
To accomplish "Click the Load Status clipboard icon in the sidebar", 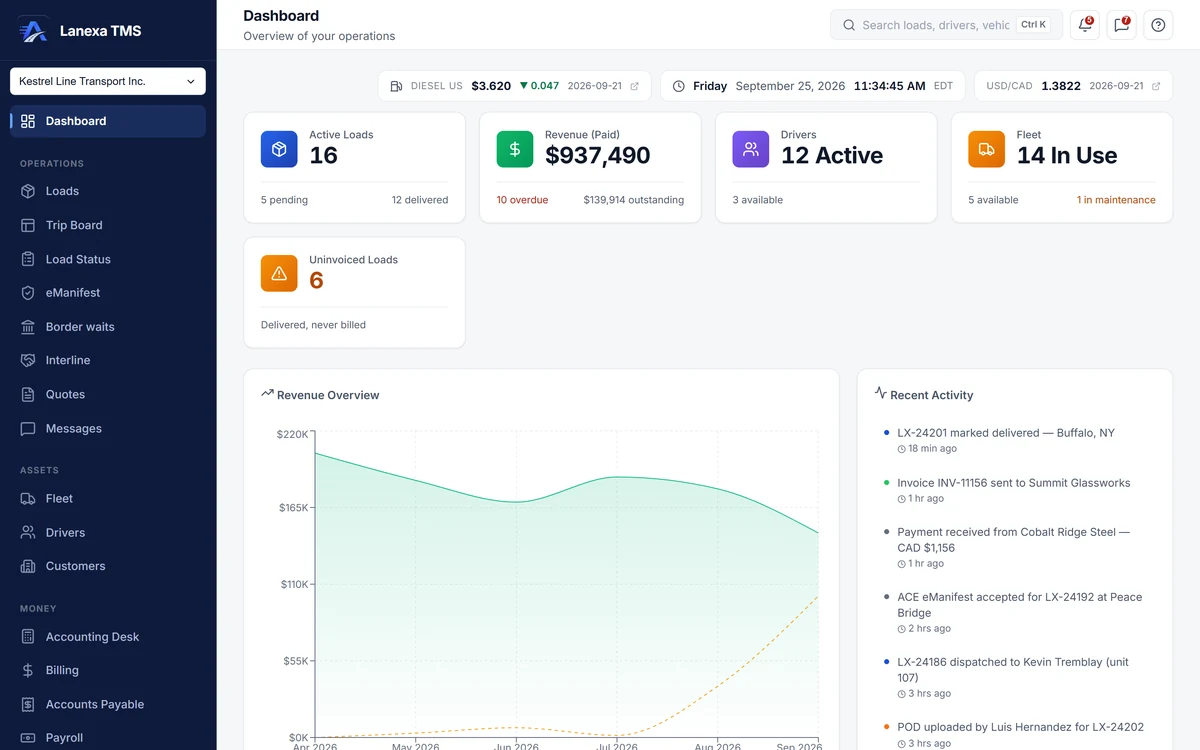I will point(28,259).
